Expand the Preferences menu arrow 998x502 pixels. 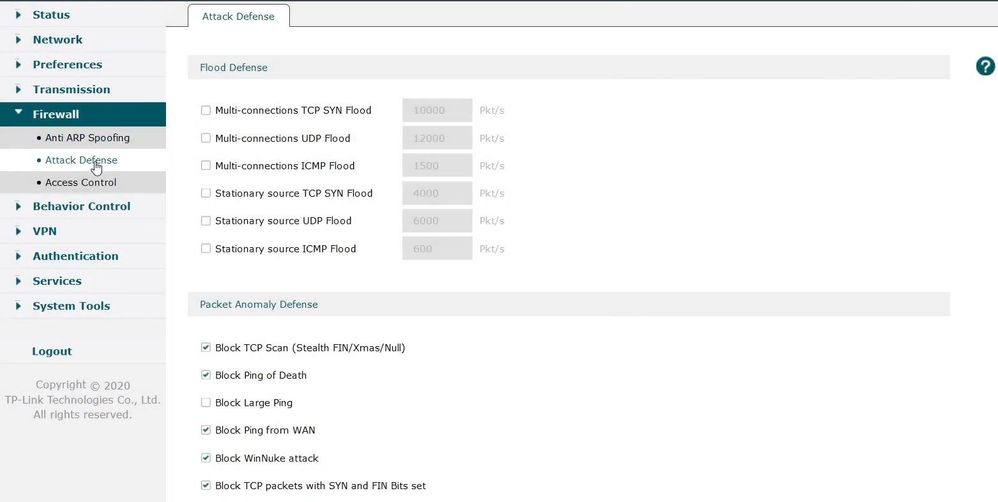pos(18,64)
